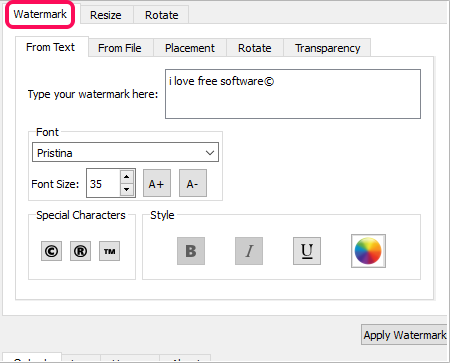Screen dimensions: 450x363
Task: Click into the font size field showing 35
Action: coord(103,183)
